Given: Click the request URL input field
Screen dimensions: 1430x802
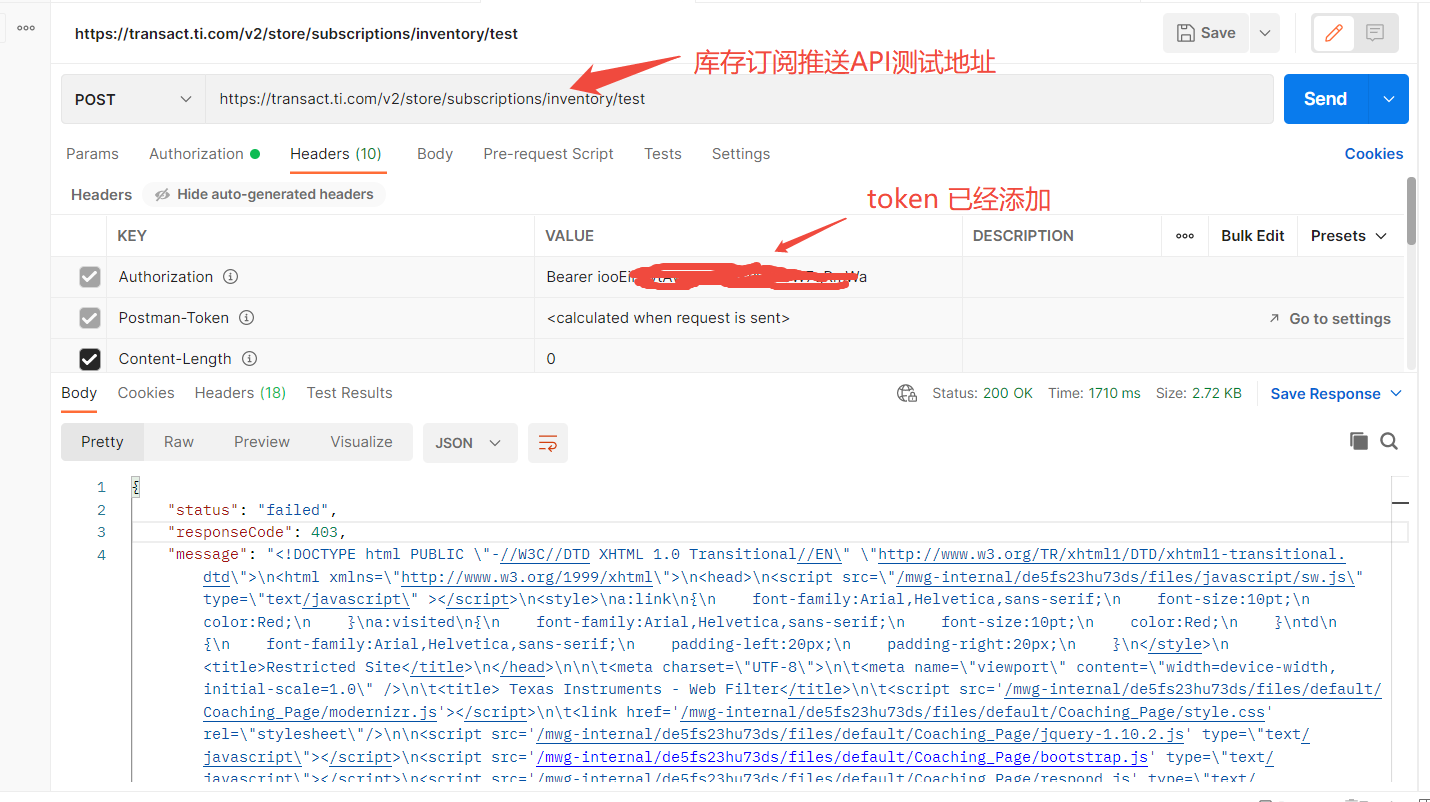Looking at the screenshot, I should [740, 99].
